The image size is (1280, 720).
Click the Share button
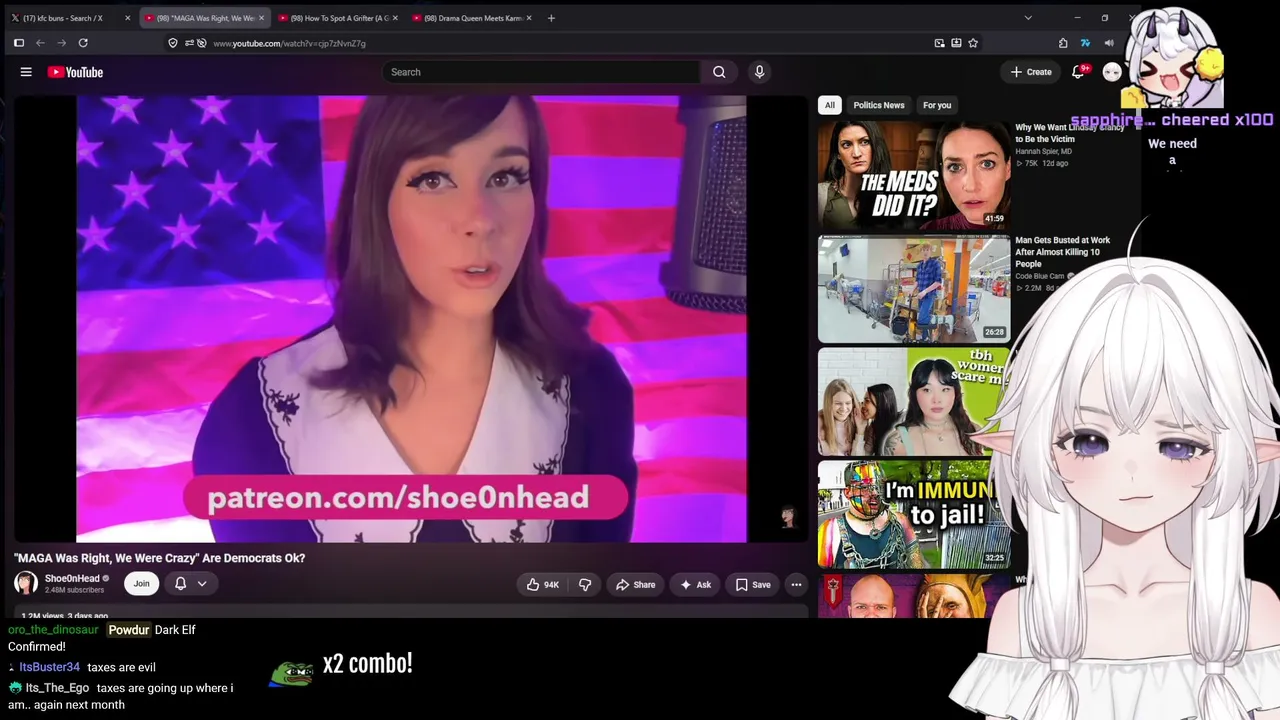636,585
